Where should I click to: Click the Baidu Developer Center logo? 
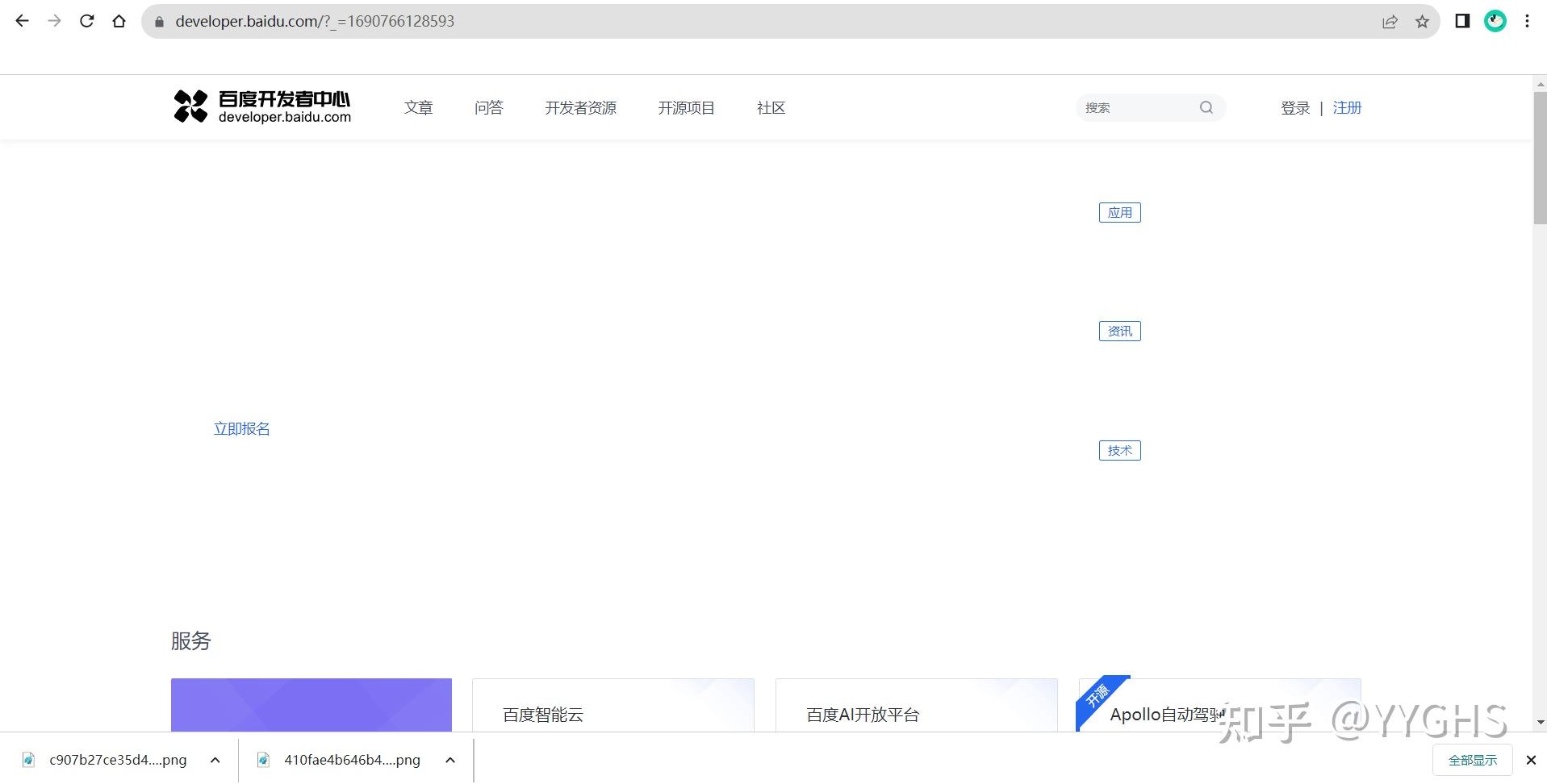coord(261,106)
